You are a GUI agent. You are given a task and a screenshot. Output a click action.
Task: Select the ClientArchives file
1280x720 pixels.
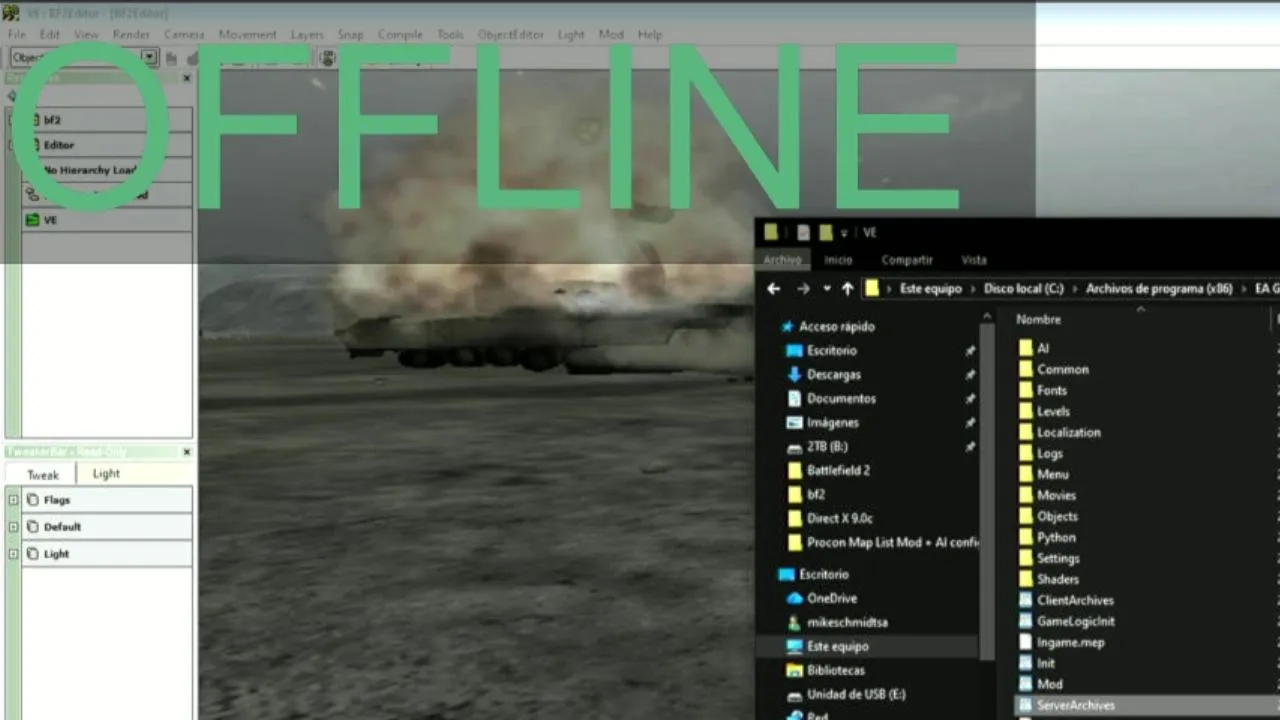[x=1075, y=600]
